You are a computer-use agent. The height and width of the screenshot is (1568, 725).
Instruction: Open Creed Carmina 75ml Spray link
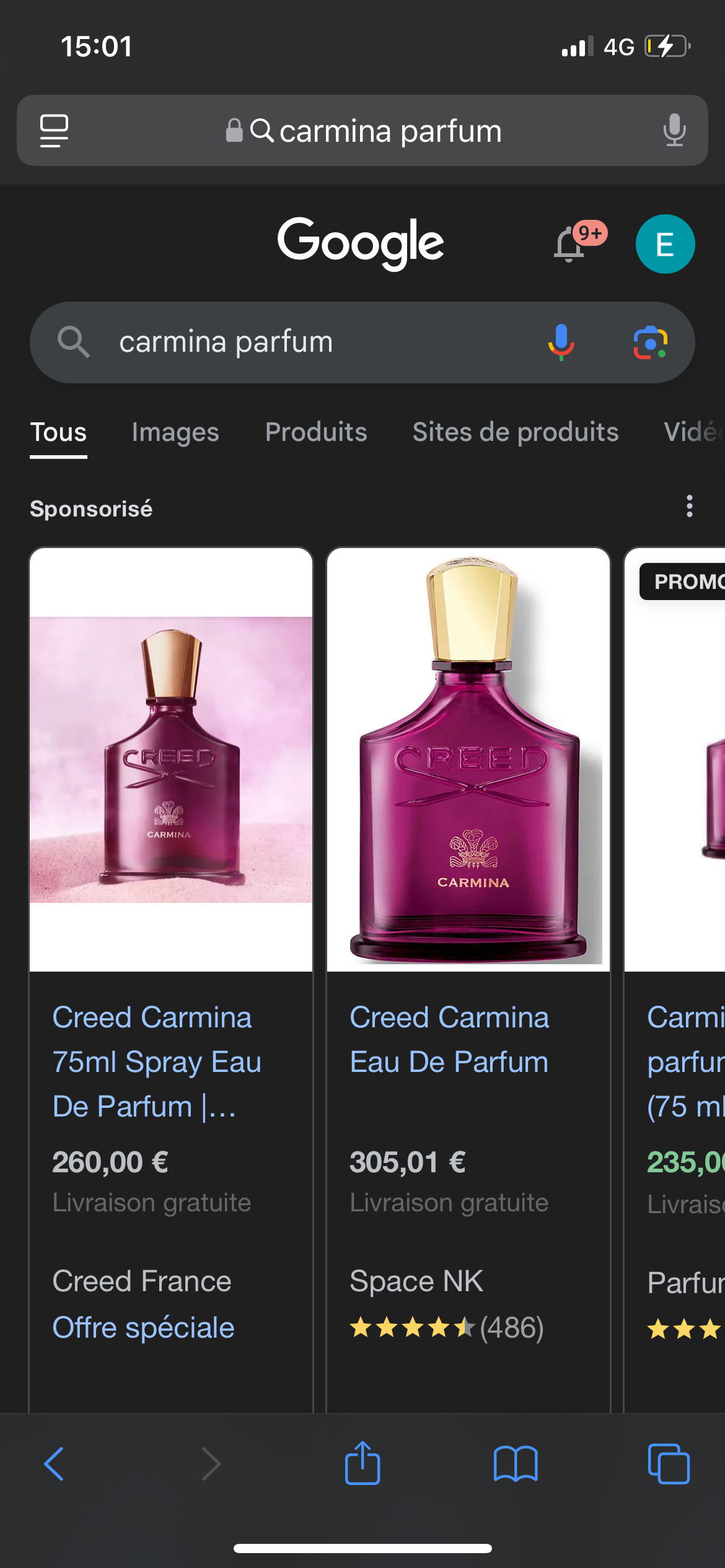point(156,1061)
